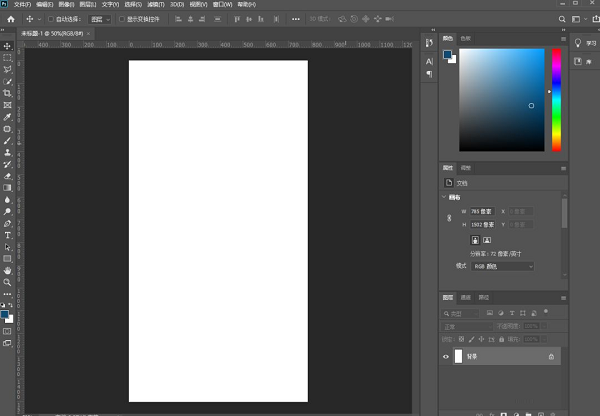600x416 pixels.
Task: Hide the 背景 layer with eye icon
Action: click(446, 356)
